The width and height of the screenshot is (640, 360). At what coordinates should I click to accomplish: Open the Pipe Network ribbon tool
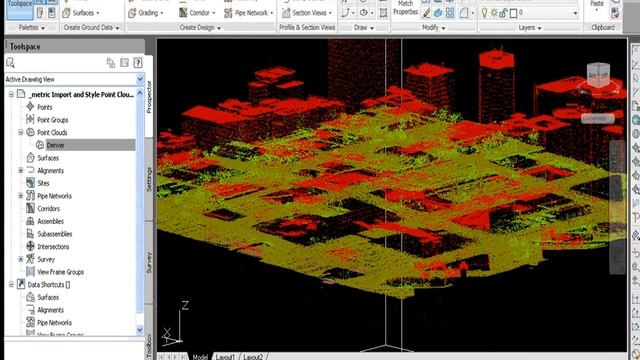248,13
